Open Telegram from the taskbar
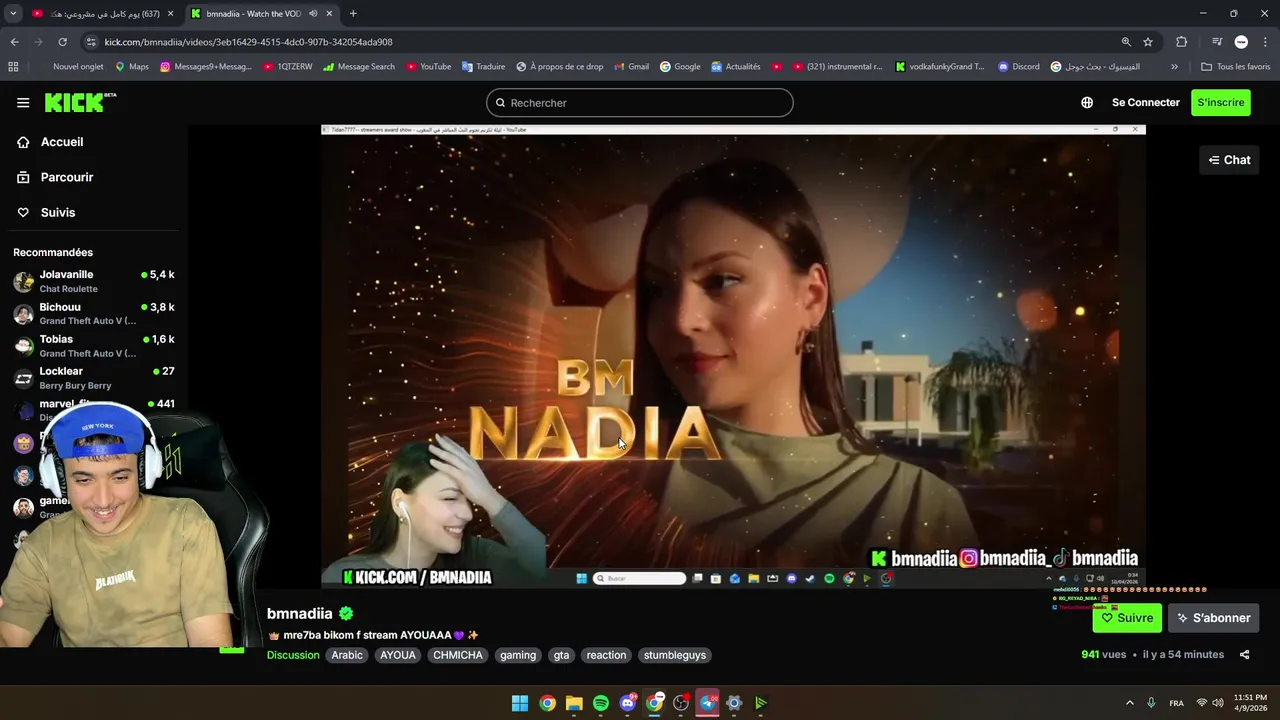1280x720 pixels. [708, 703]
